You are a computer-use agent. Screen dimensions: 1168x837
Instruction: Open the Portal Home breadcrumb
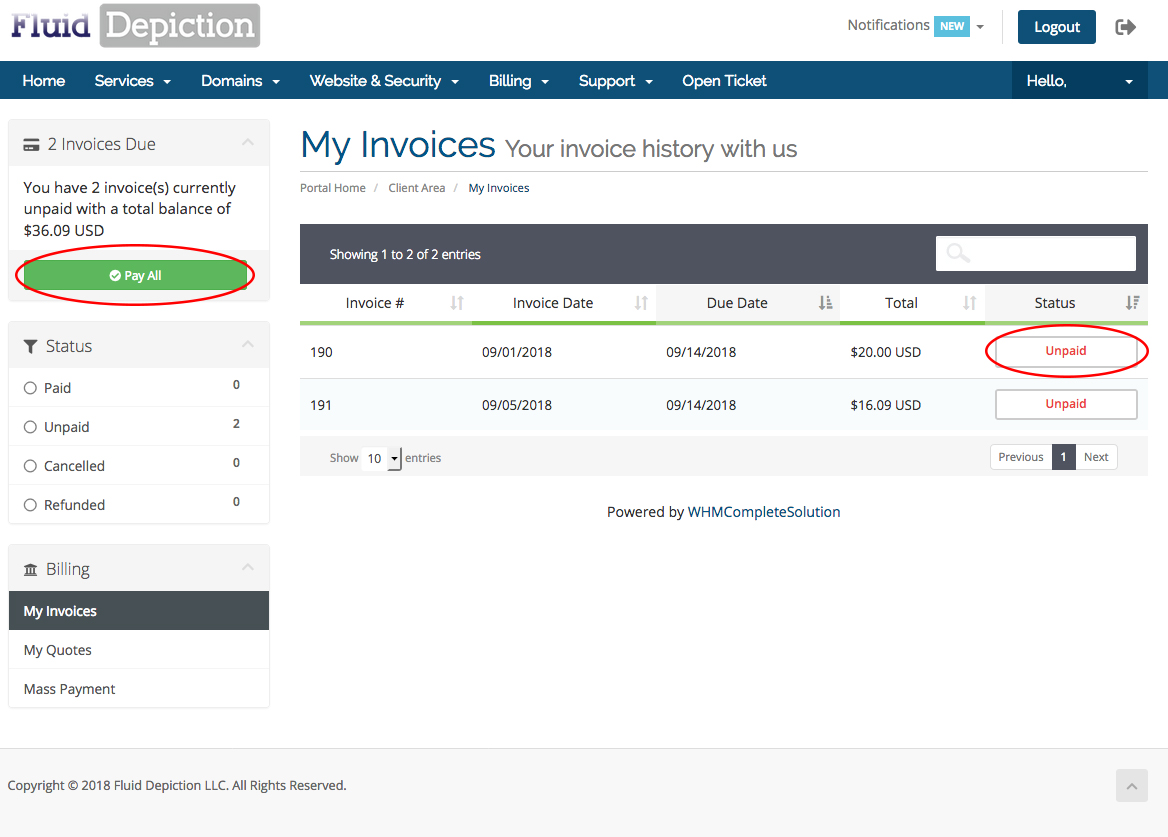333,188
